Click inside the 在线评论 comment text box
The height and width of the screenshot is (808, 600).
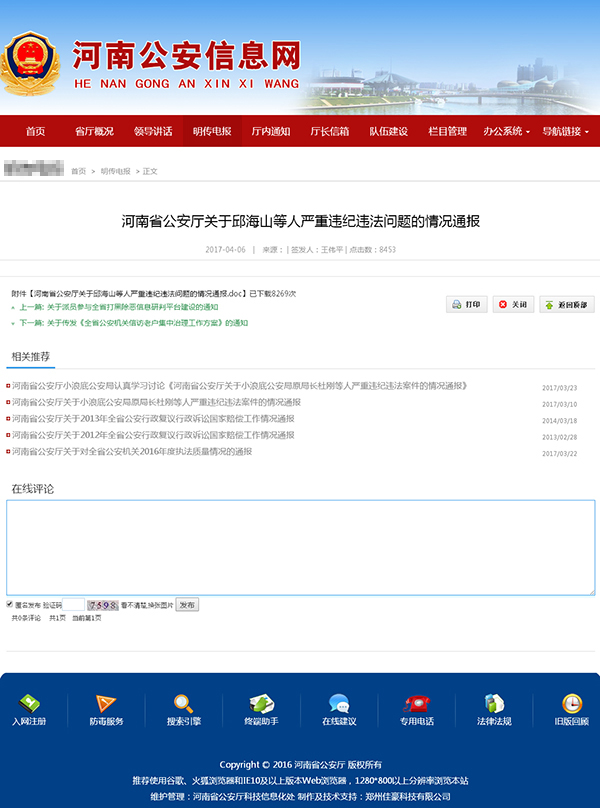click(300, 547)
